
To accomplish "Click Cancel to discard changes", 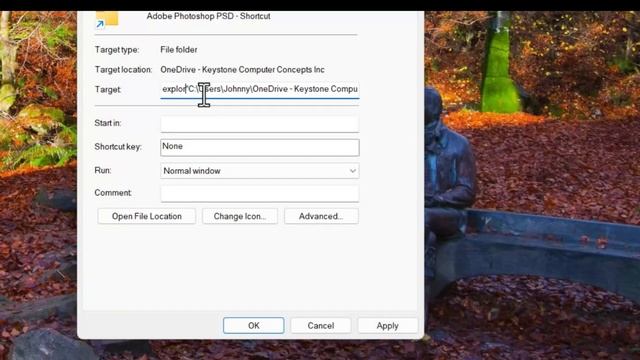I will [x=320, y=325].
